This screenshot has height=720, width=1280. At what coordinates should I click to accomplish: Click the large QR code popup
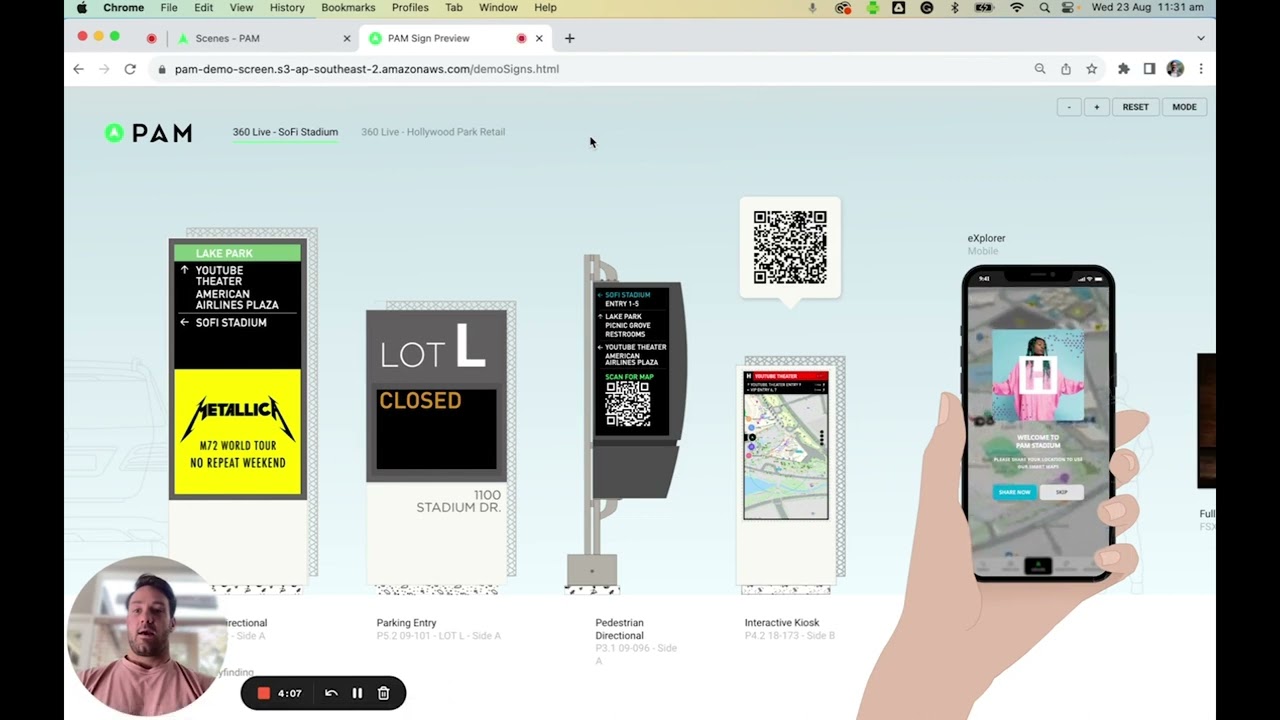point(790,247)
